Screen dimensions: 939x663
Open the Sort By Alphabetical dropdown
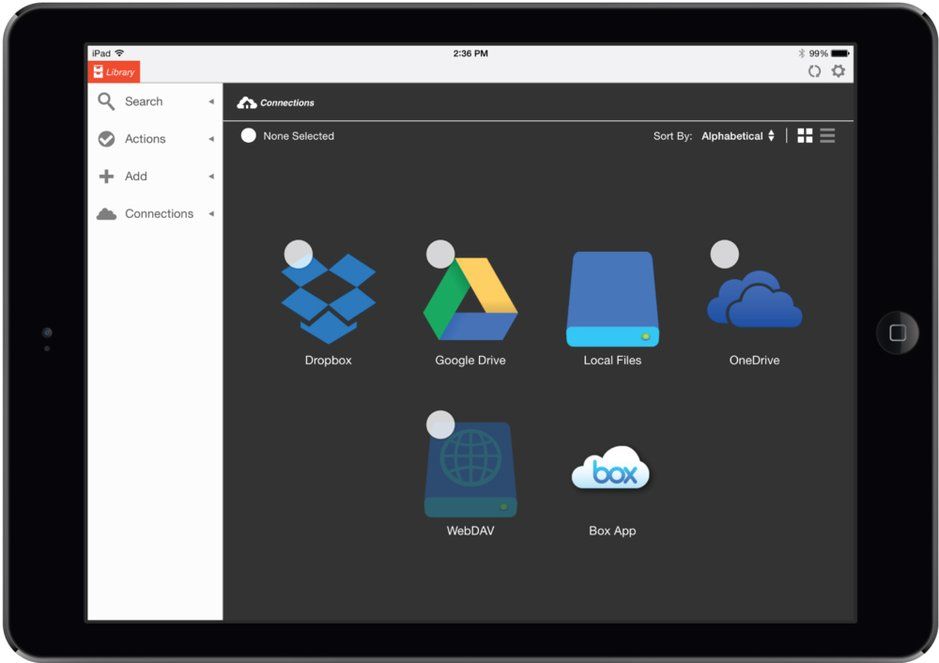coord(738,136)
